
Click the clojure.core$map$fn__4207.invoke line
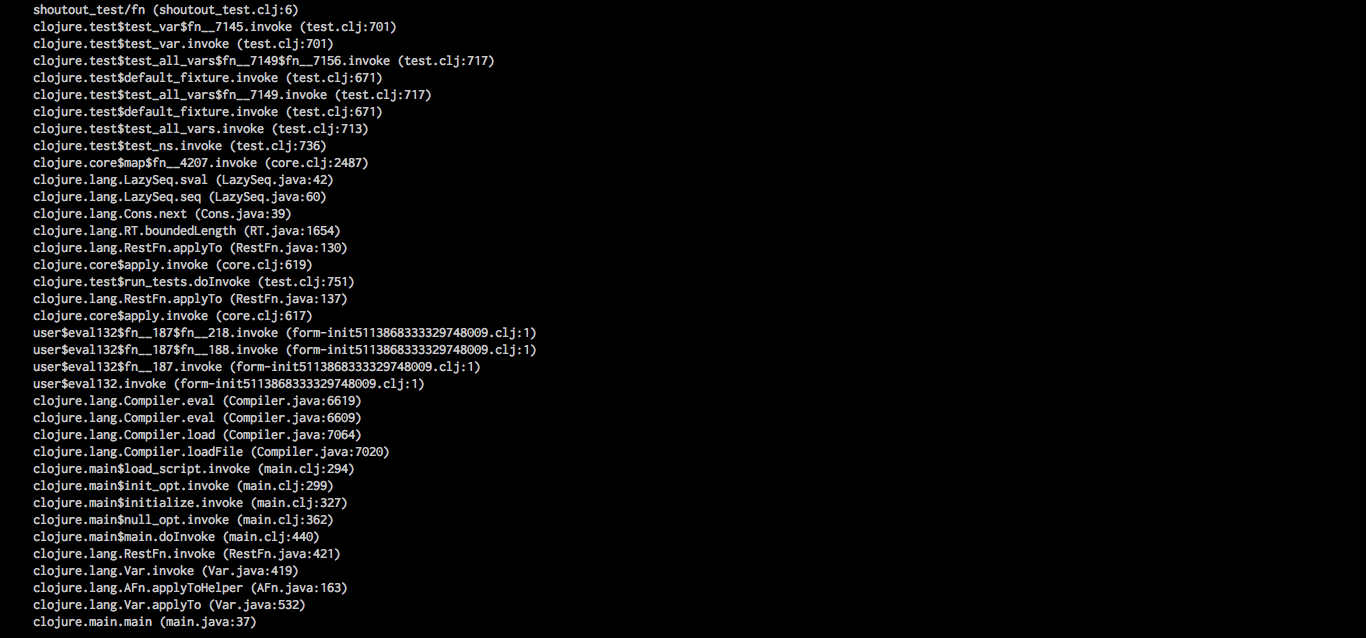tap(200, 163)
